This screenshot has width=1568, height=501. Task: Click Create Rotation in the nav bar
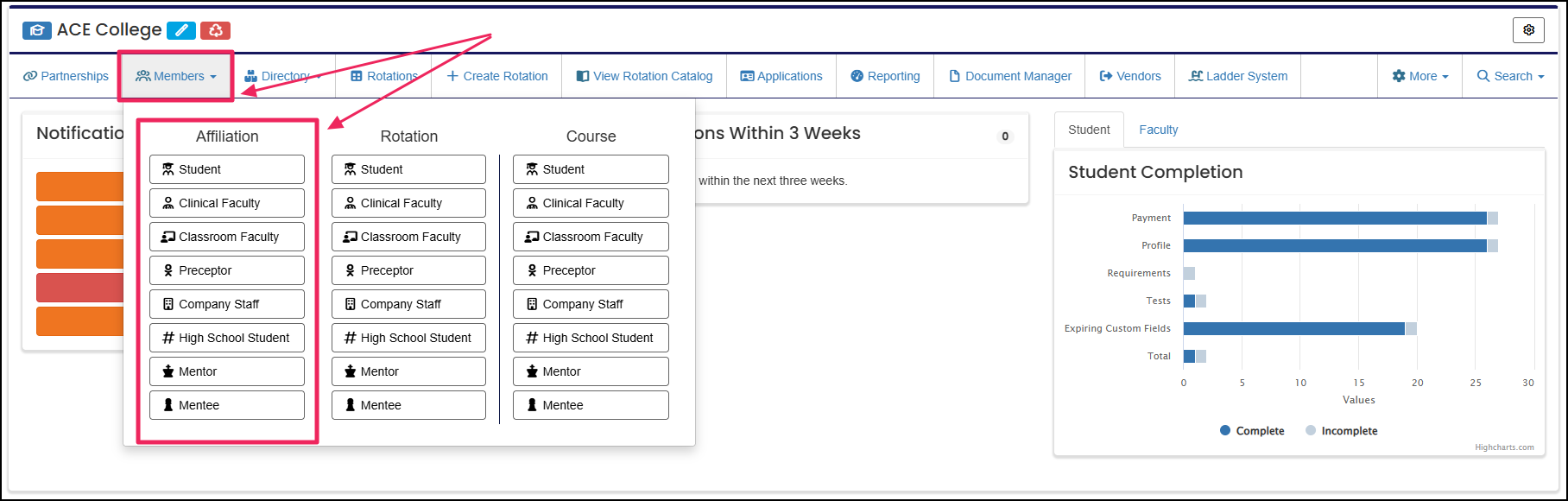pyautogui.click(x=497, y=76)
